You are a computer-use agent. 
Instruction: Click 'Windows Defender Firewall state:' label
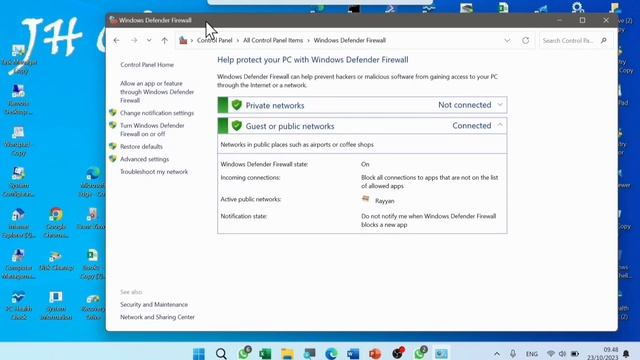264,164
